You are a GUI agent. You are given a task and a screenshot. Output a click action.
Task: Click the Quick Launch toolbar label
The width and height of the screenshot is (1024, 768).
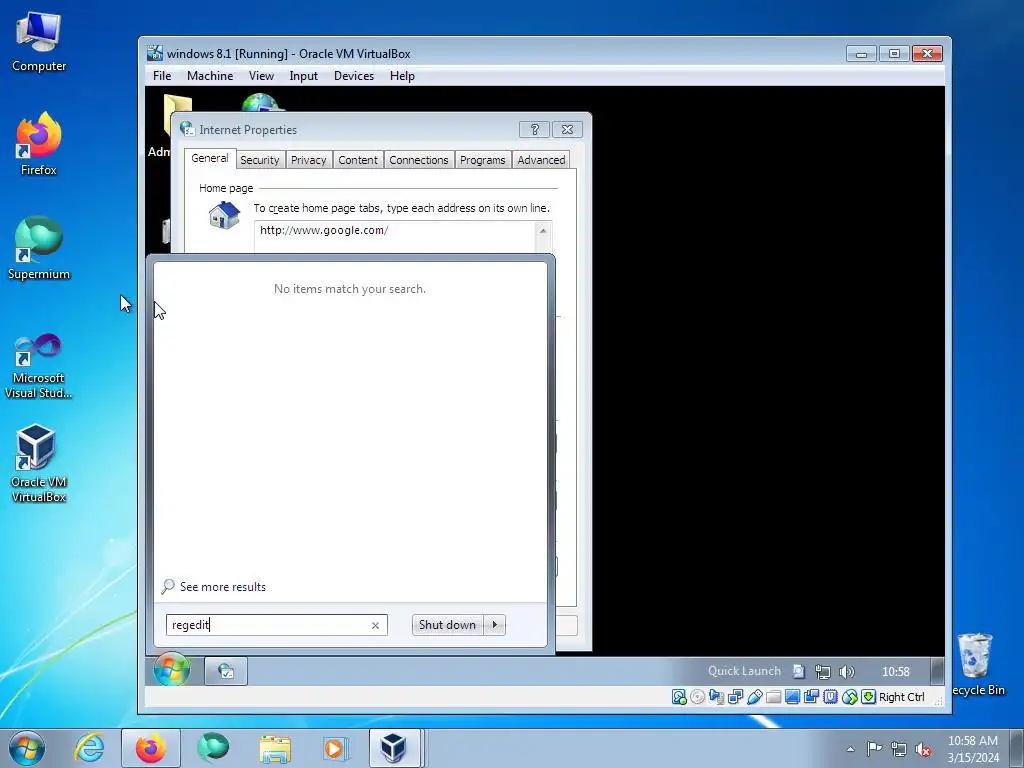(x=744, y=671)
